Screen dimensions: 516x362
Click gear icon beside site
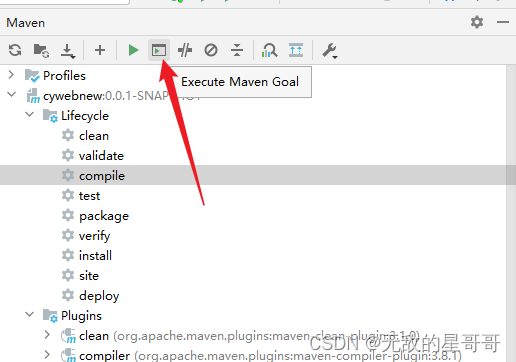point(68,275)
